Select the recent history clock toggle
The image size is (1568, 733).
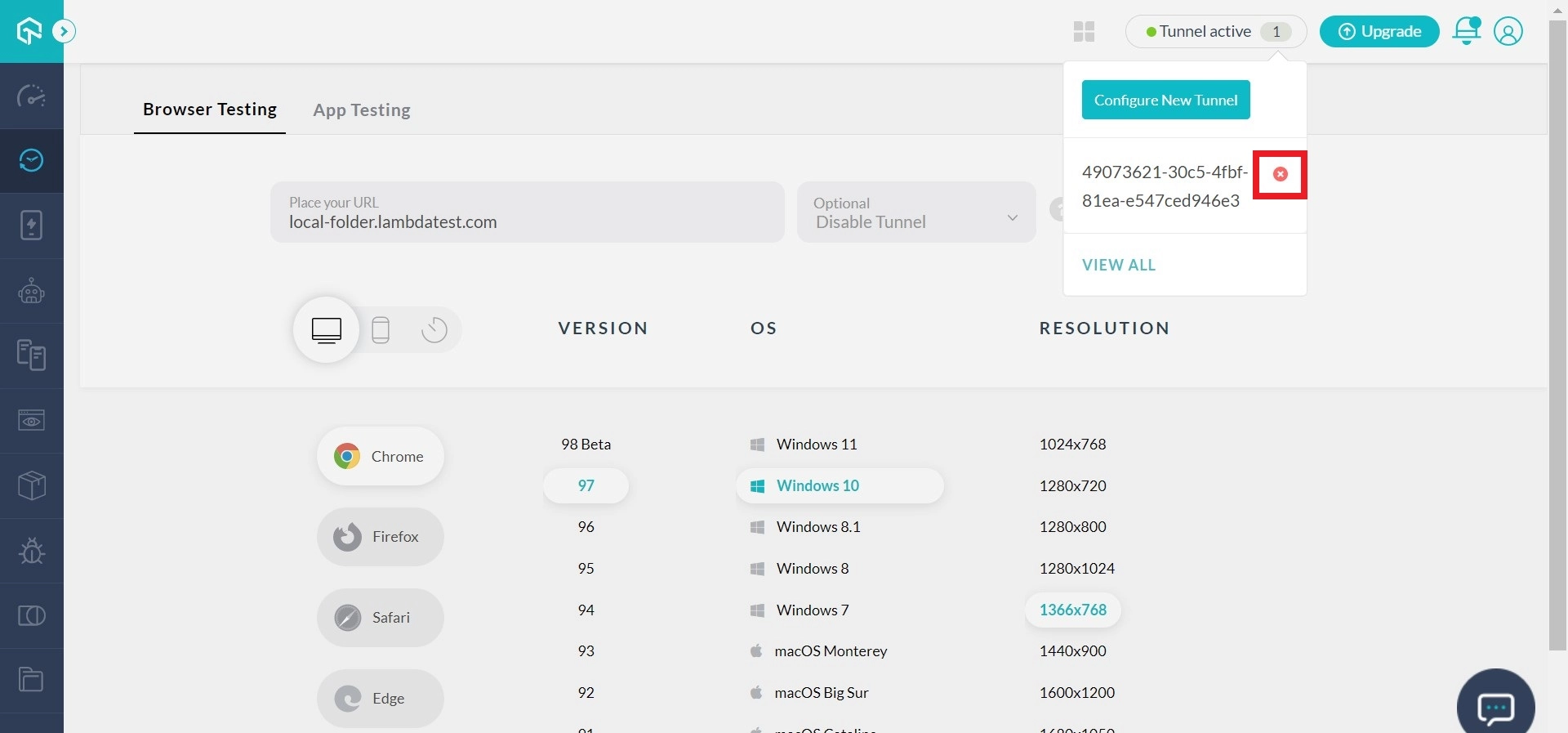coord(434,330)
